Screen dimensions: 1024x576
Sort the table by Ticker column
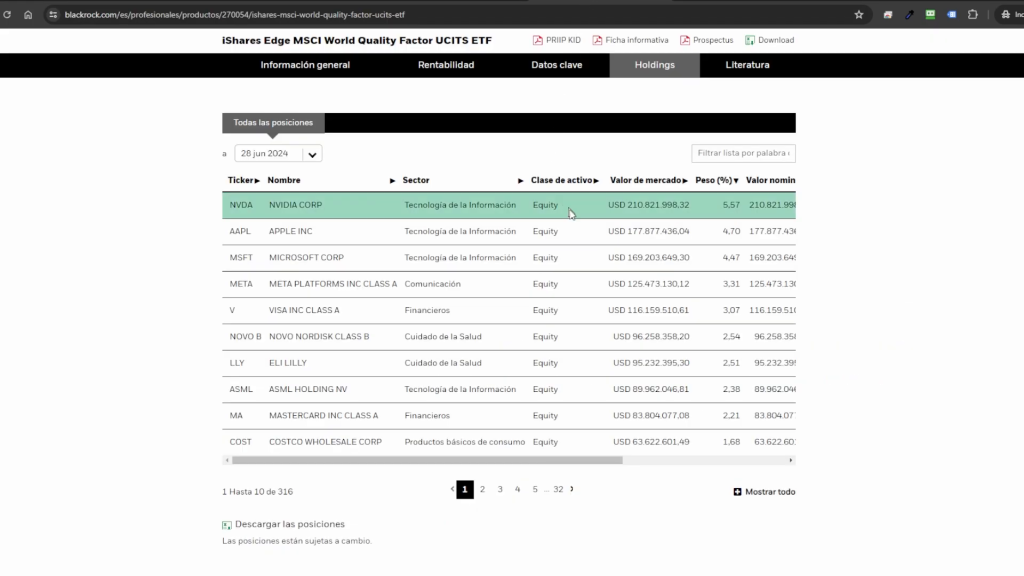click(x=244, y=180)
